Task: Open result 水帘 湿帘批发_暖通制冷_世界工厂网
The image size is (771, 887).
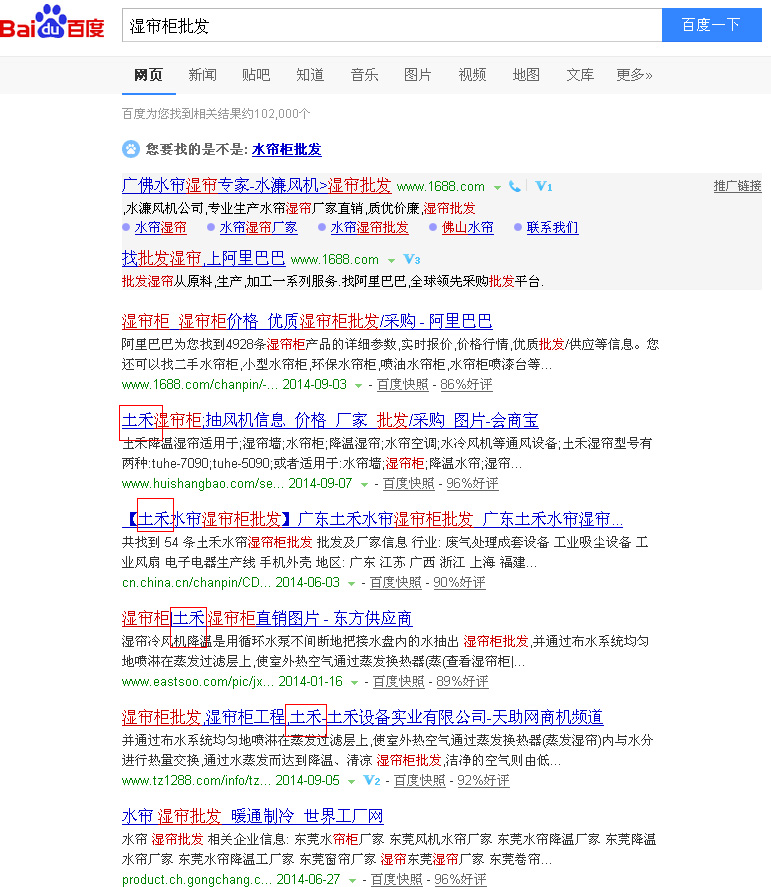Action: [x=253, y=816]
